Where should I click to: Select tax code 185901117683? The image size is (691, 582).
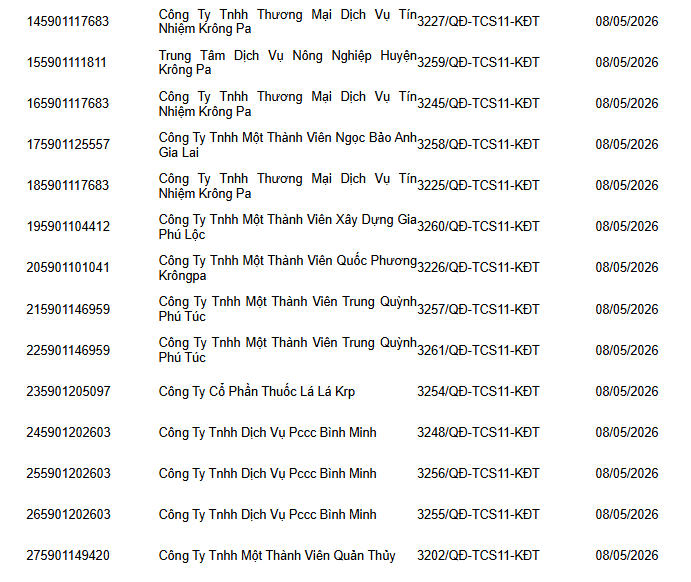pos(67,185)
